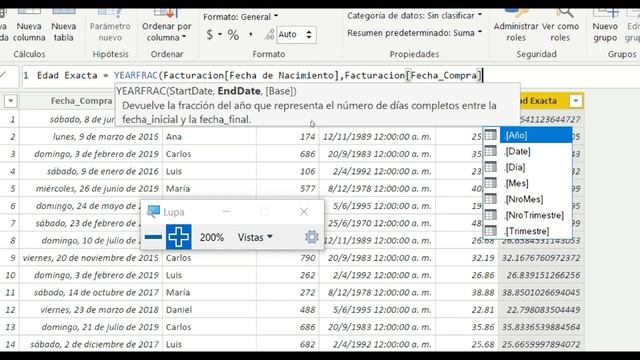This screenshot has width=640, height=360.
Task: Open Categoría de datos dropdown
Action: [x=414, y=16]
